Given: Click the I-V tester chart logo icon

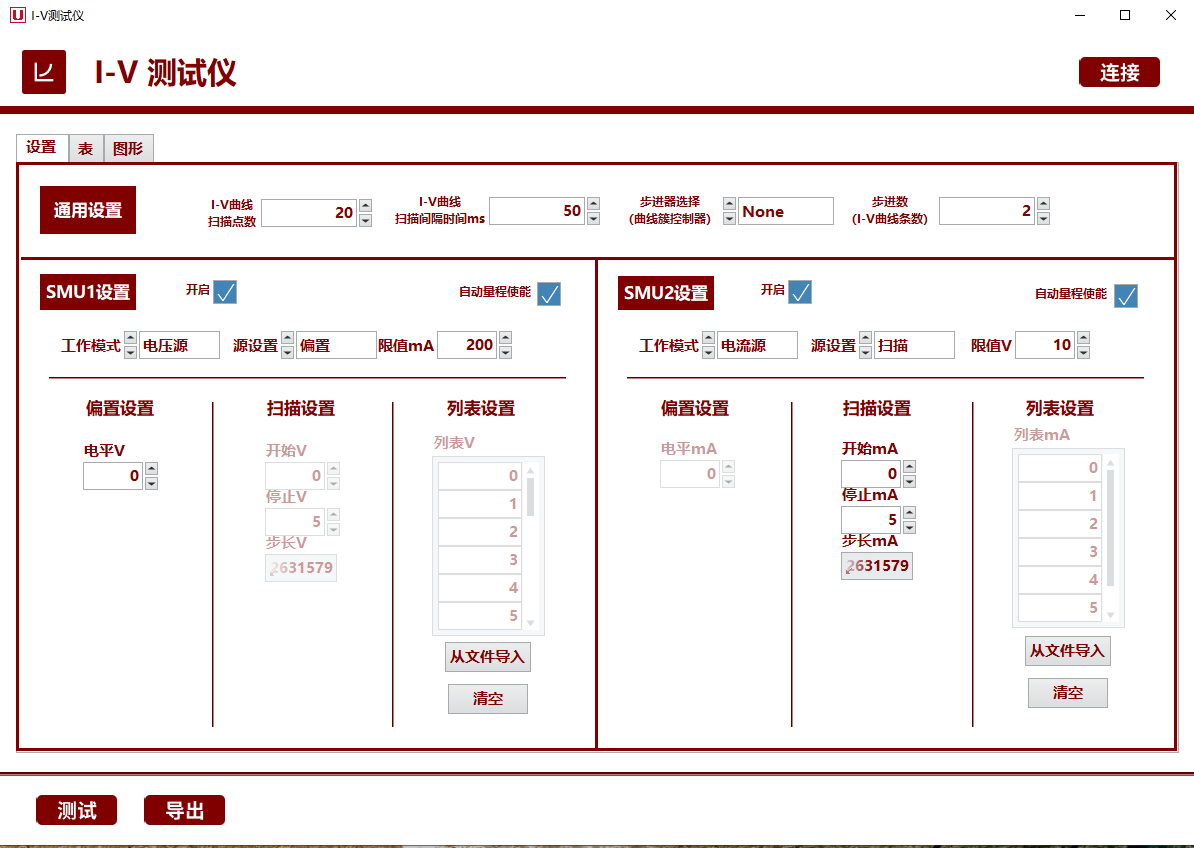Looking at the screenshot, I should pyautogui.click(x=43, y=72).
